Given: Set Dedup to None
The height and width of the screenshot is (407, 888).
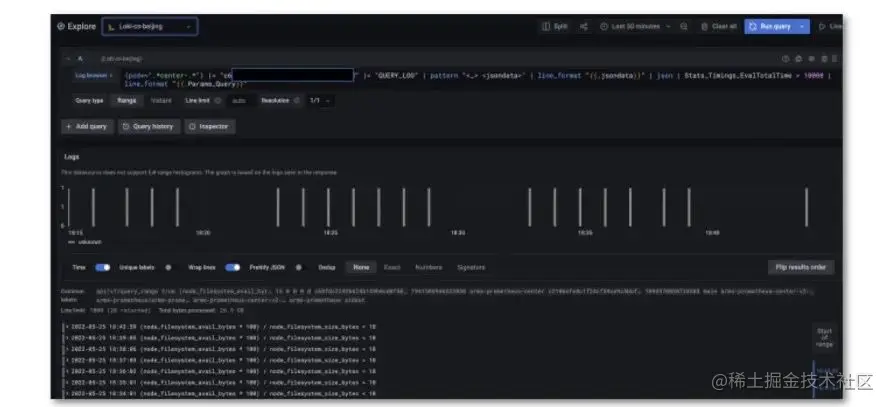Looking at the screenshot, I should (361, 267).
